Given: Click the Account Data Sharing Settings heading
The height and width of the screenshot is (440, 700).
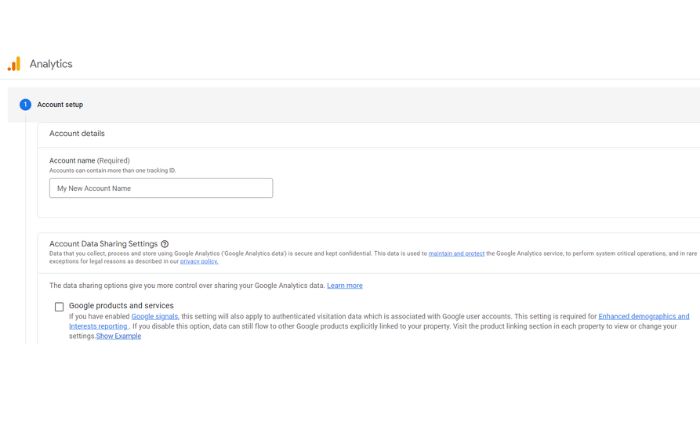Looking at the screenshot, I should pos(104,244).
